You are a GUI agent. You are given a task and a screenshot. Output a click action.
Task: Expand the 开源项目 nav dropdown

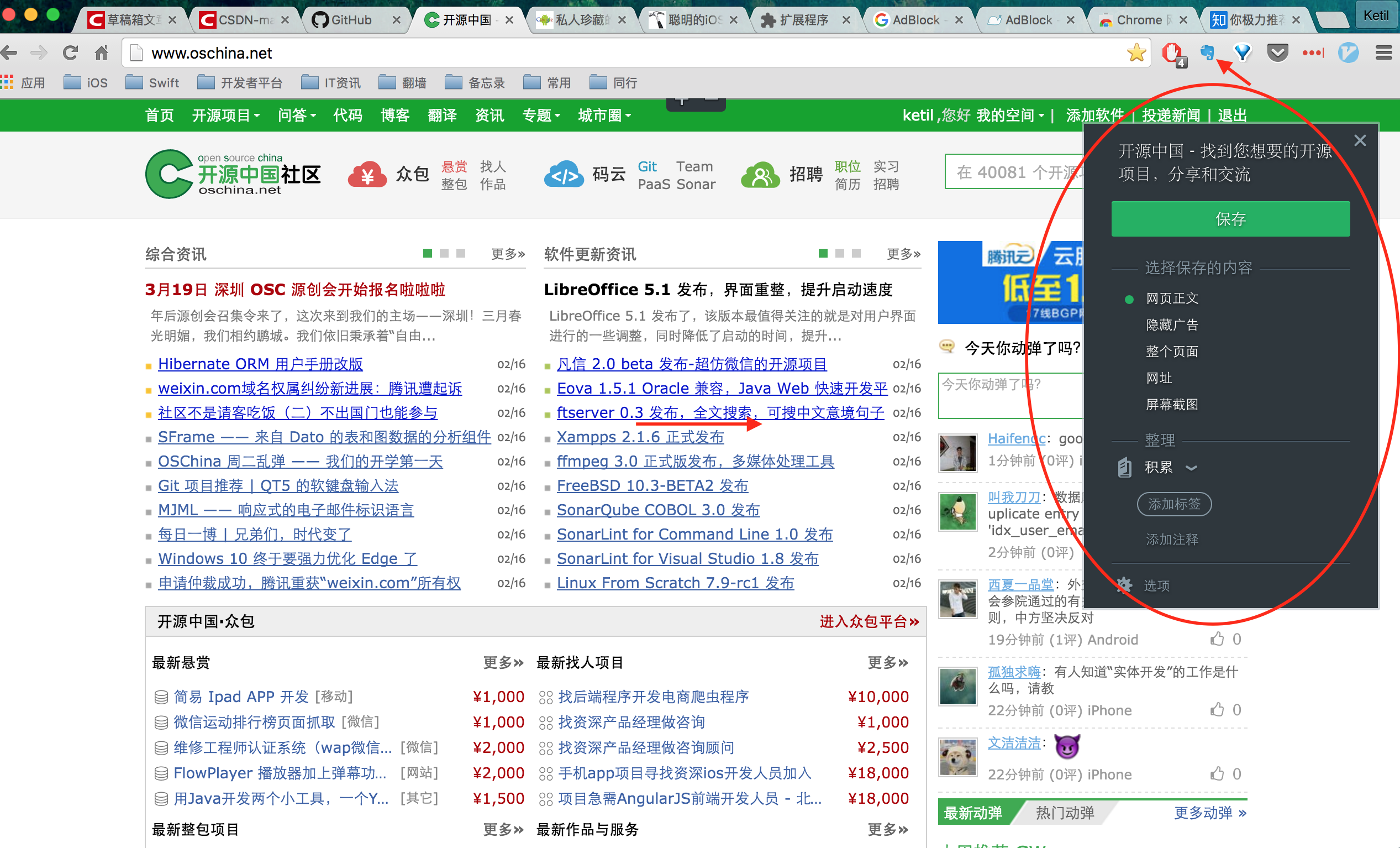(226, 116)
